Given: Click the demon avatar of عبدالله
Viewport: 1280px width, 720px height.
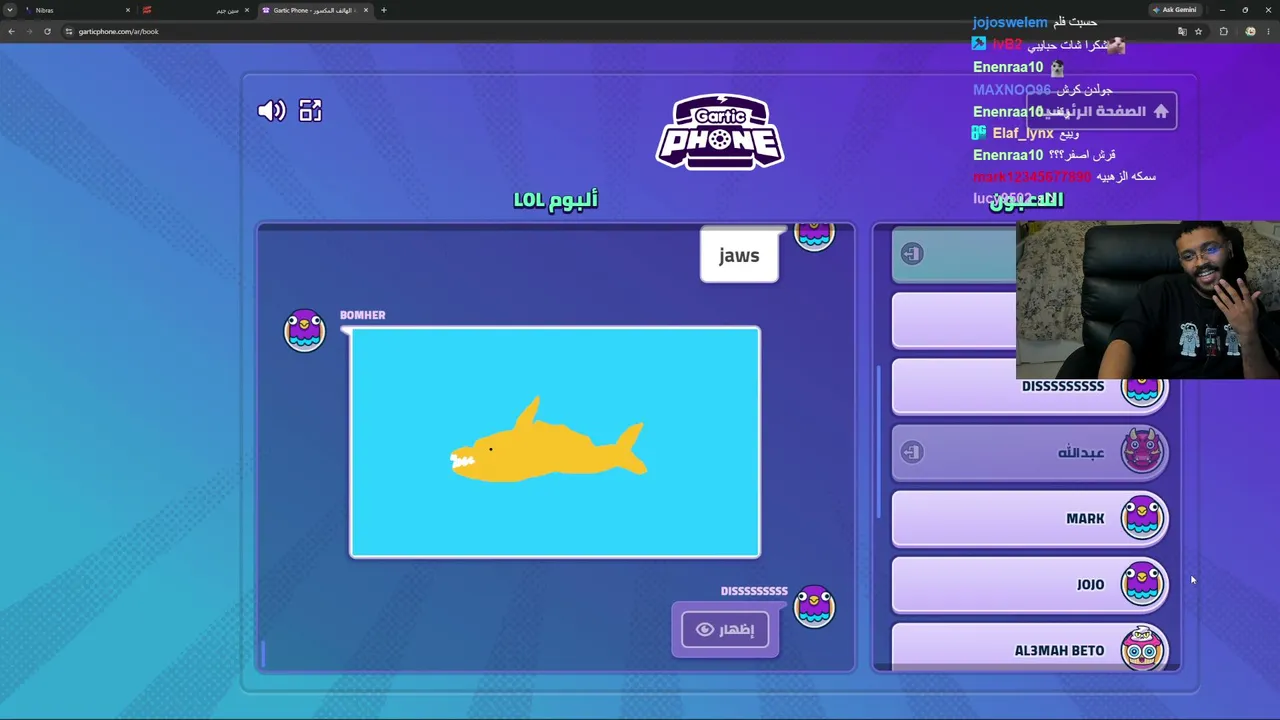Looking at the screenshot, I should (x=1143, y=451).
